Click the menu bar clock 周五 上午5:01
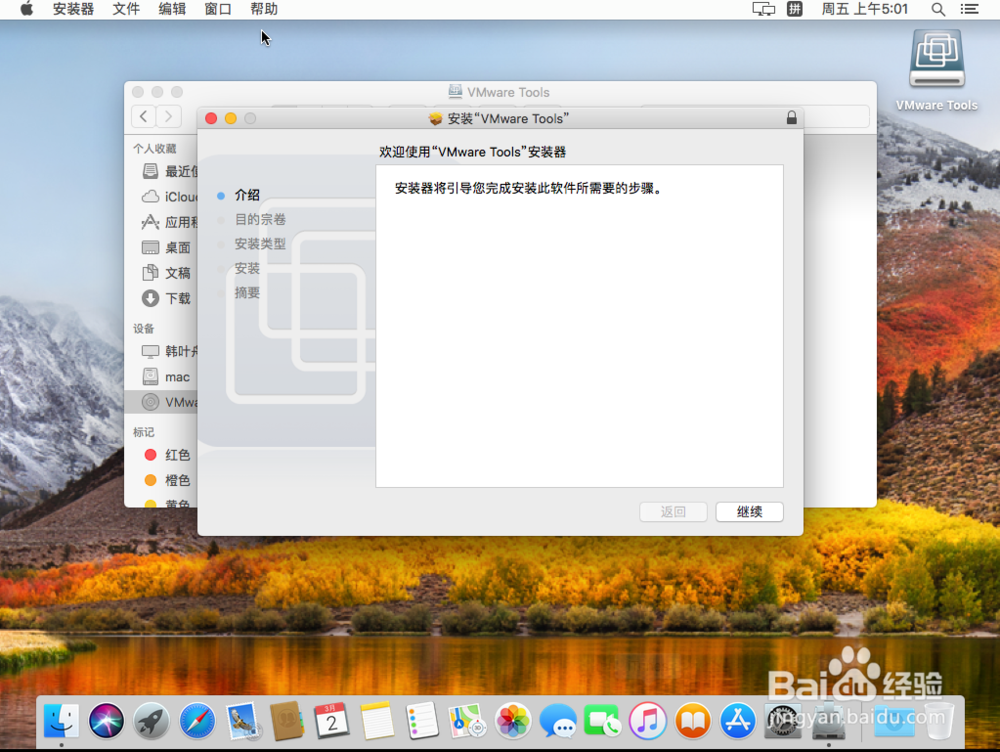Viewport: 1000px width, 752px height. (864, 9)
